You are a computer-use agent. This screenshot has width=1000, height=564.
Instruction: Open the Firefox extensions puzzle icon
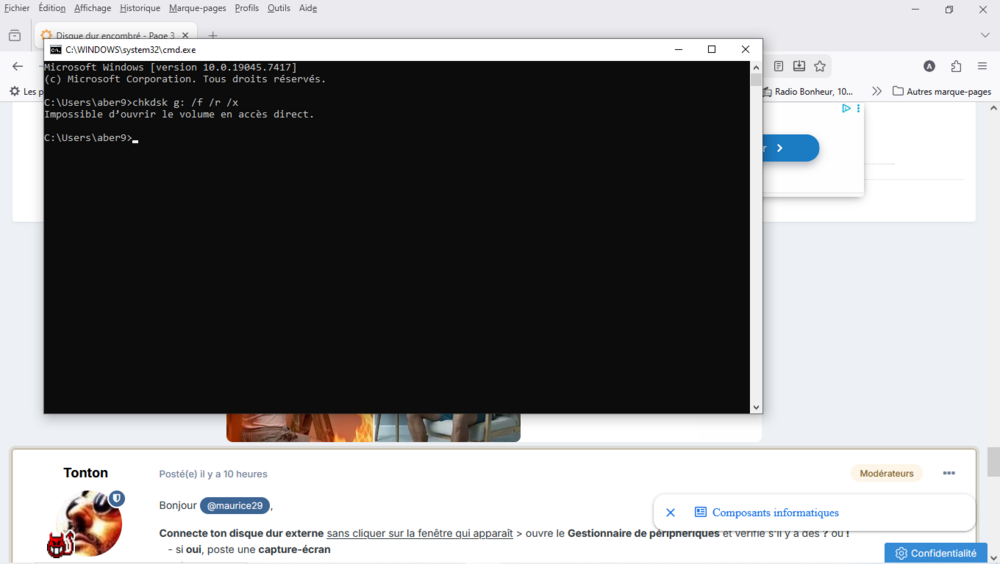pos(955,66)
